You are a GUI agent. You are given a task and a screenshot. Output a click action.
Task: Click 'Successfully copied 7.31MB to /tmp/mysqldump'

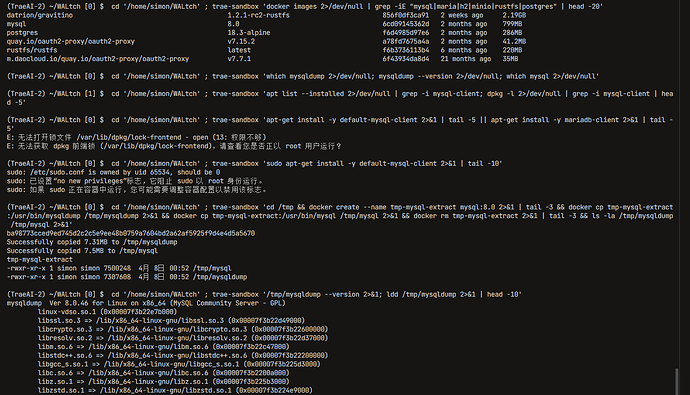tap(92, 242)
